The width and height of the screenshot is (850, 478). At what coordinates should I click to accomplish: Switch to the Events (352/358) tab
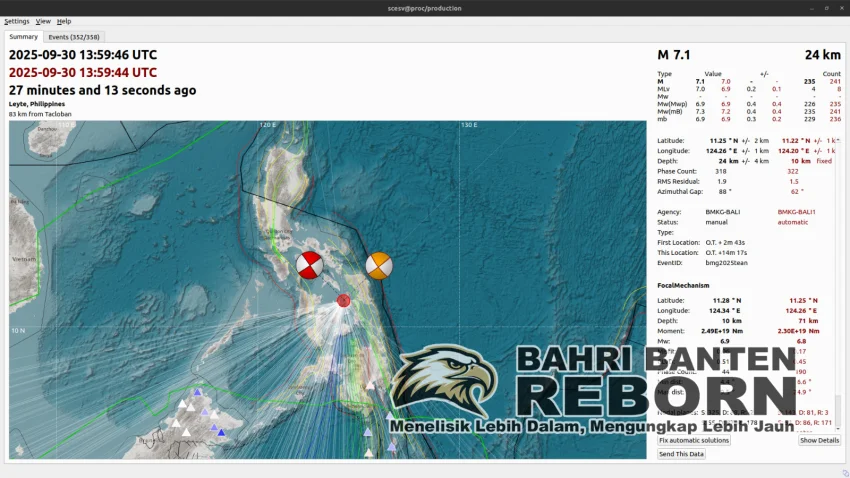click(73, 37)
